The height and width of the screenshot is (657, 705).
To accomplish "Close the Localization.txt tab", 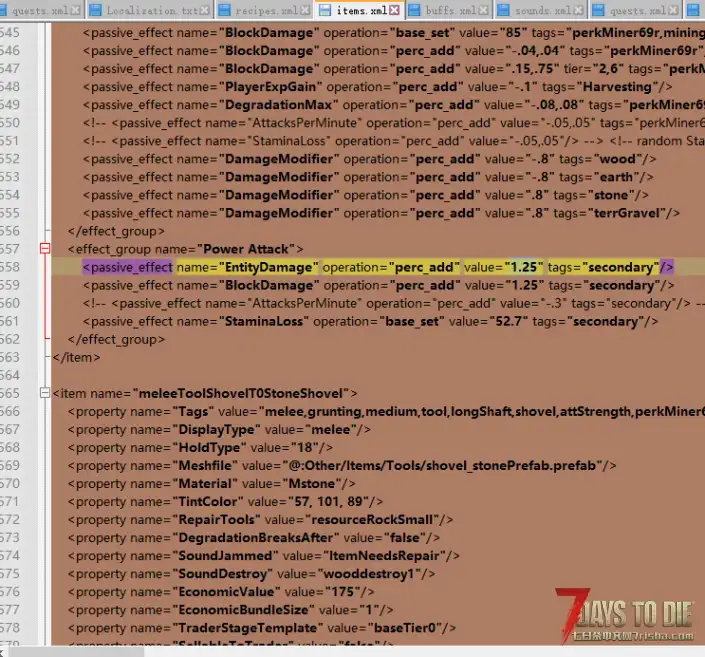I will point(204,11).
